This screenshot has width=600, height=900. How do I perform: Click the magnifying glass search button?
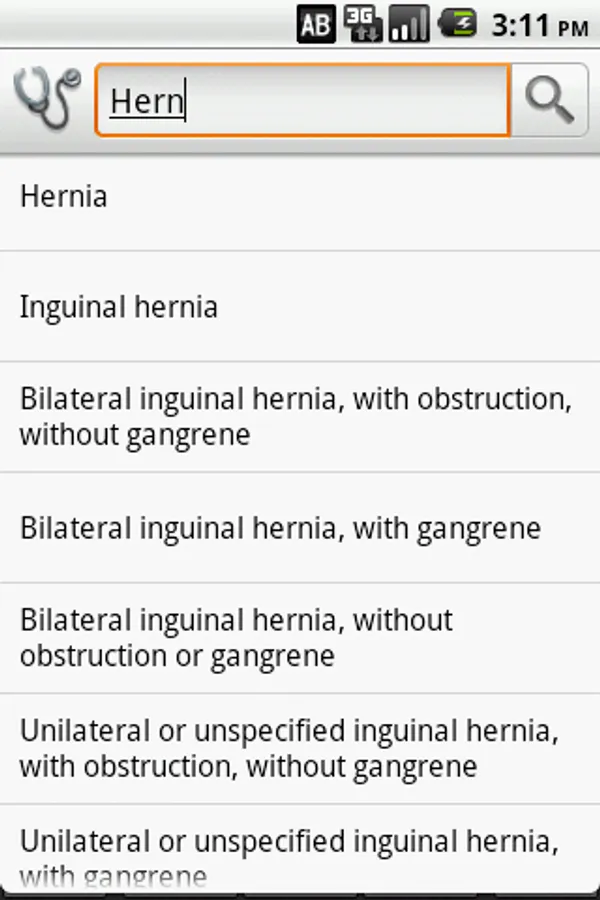pos(549,100)
